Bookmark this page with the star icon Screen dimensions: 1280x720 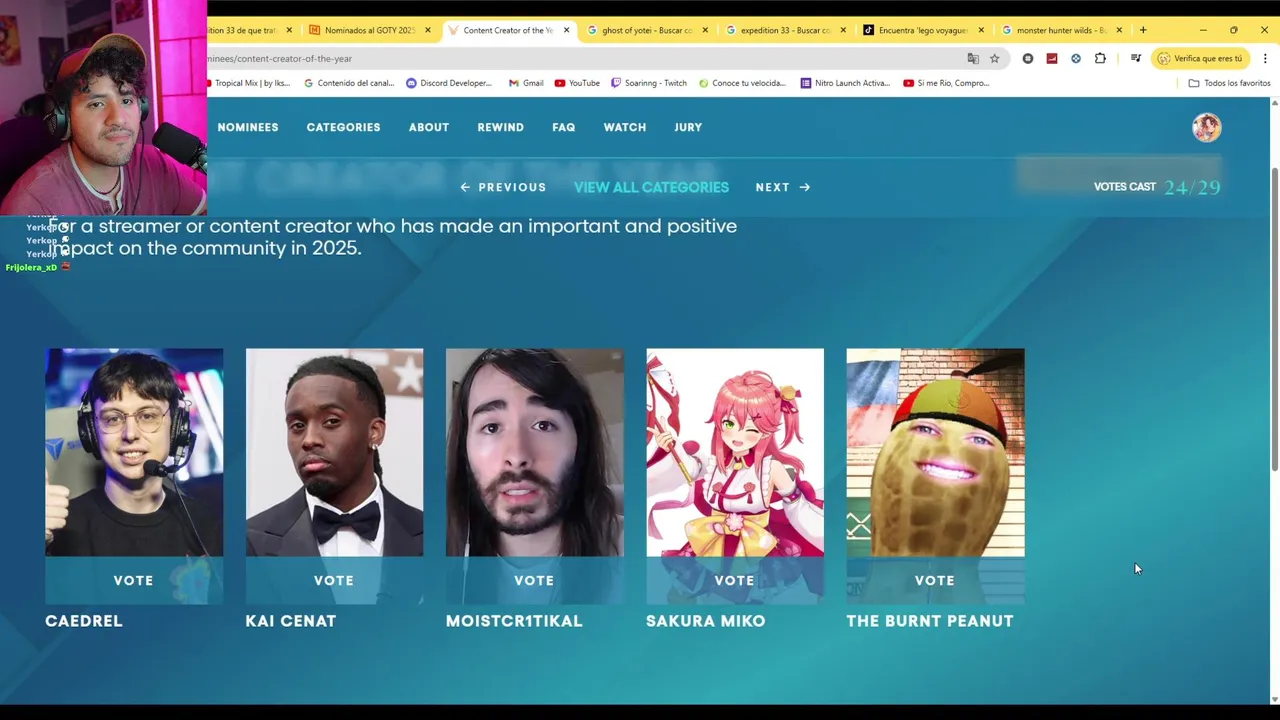pos(994,59)
